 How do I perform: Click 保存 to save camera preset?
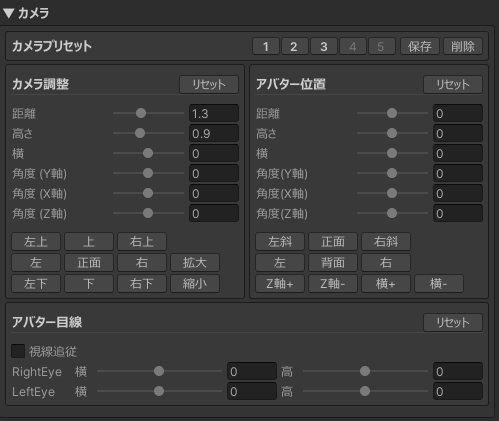click(420, 46)
